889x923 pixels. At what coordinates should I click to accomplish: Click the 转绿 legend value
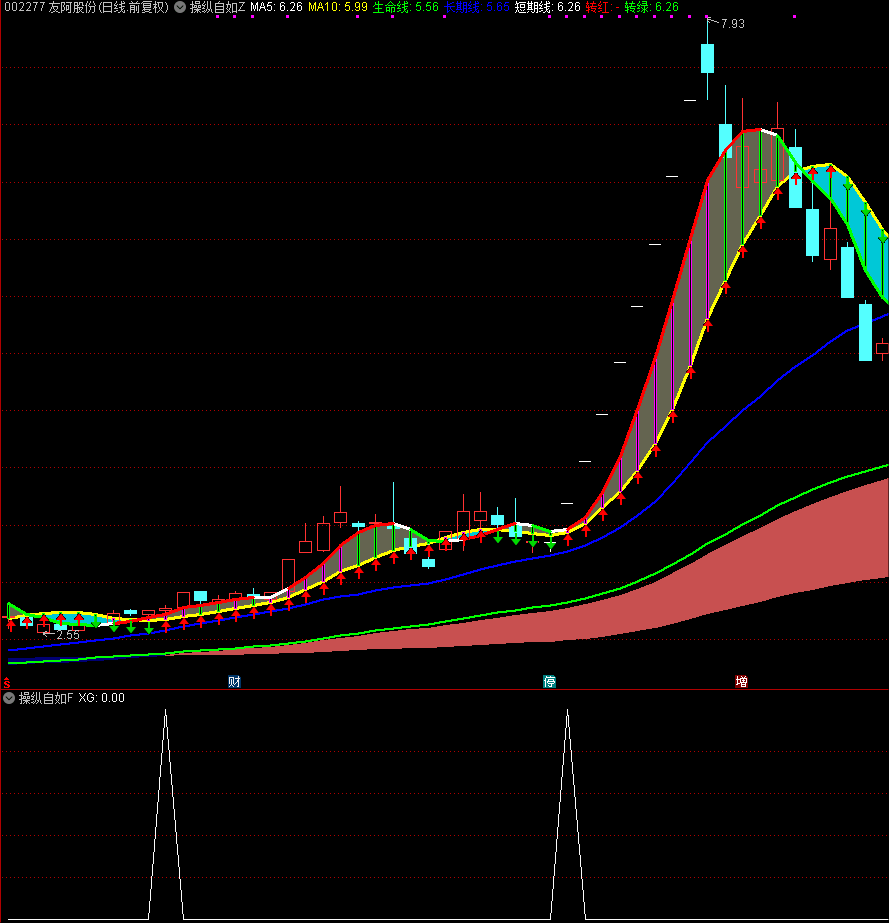tap(651, 7)
